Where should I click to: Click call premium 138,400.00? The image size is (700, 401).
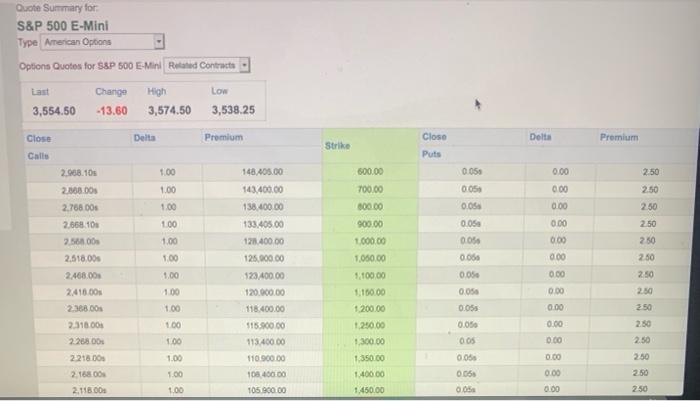263,207
